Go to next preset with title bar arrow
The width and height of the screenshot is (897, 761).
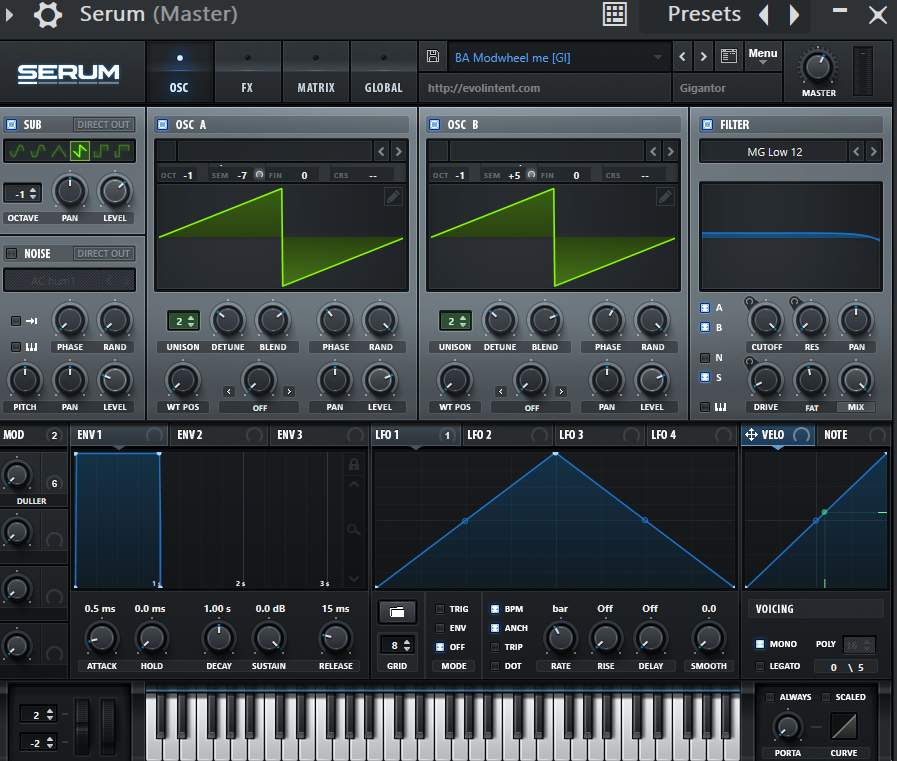click(x=794, y=14)
